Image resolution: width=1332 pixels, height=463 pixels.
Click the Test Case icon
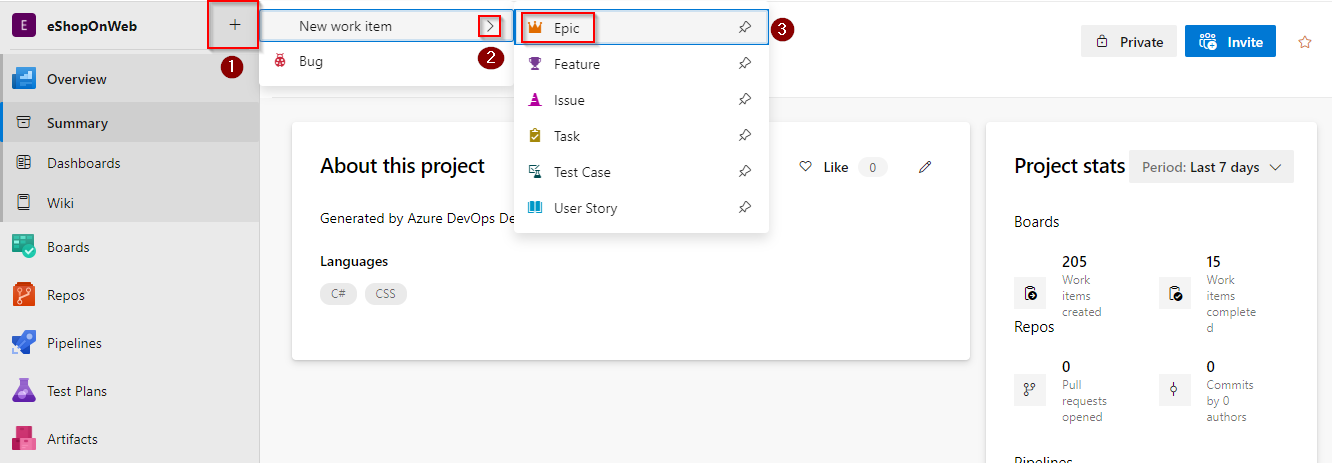(x=535, y=172)
